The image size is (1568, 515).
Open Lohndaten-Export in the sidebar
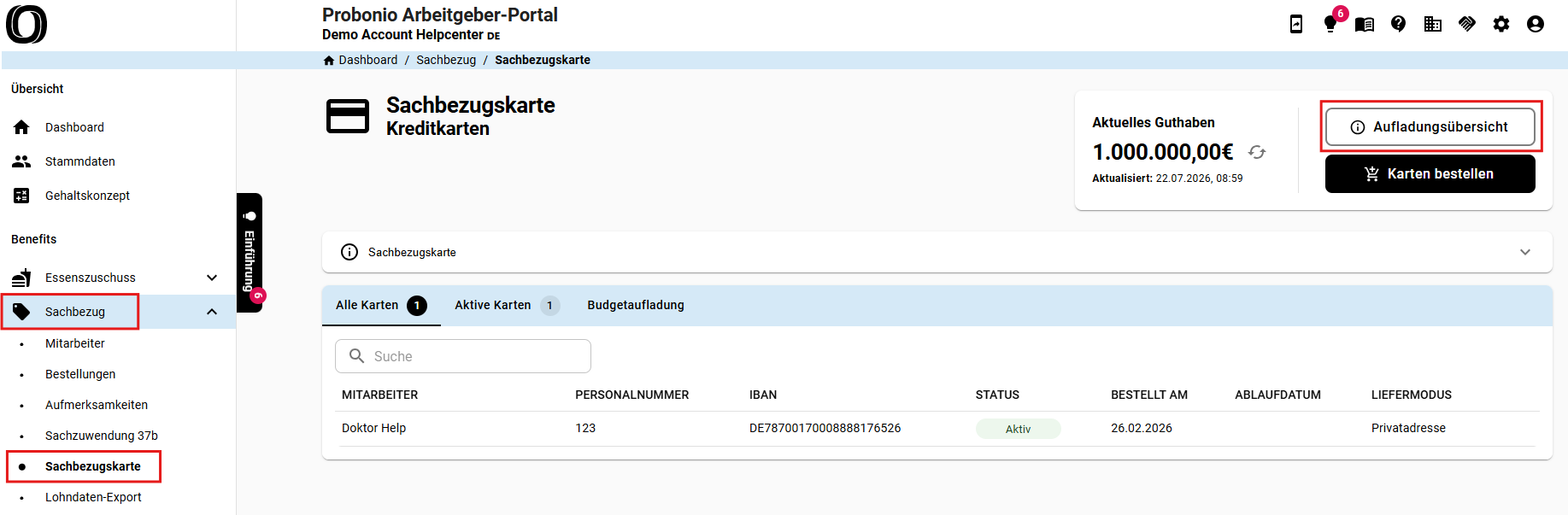pos(93,497)
